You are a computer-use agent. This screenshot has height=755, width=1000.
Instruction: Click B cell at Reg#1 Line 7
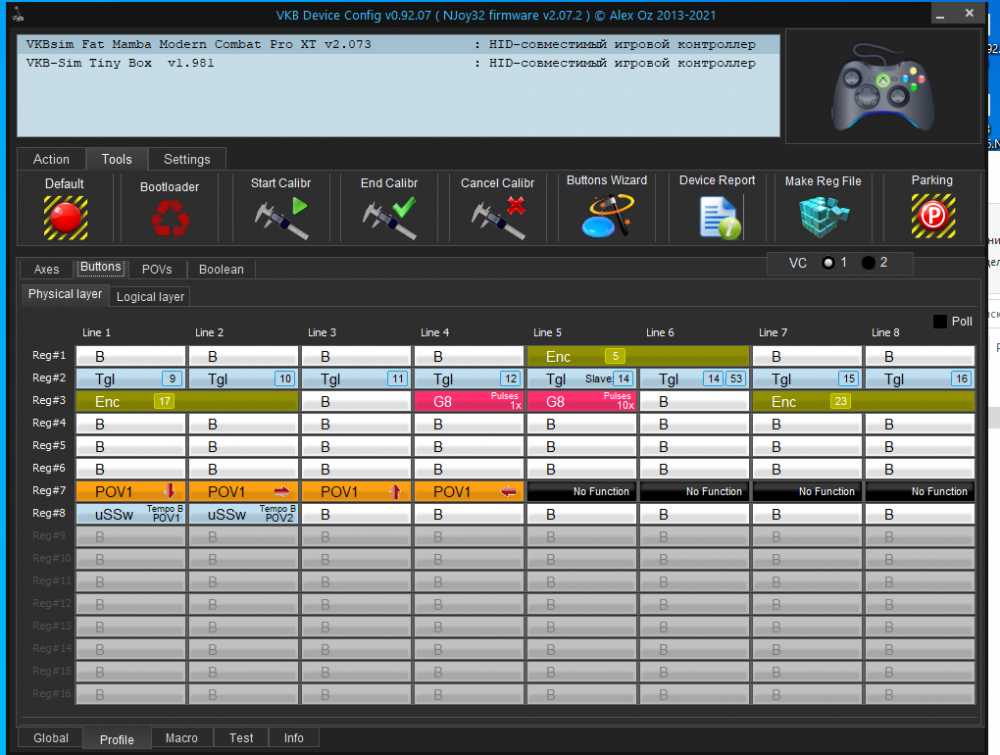pos(808,356)
